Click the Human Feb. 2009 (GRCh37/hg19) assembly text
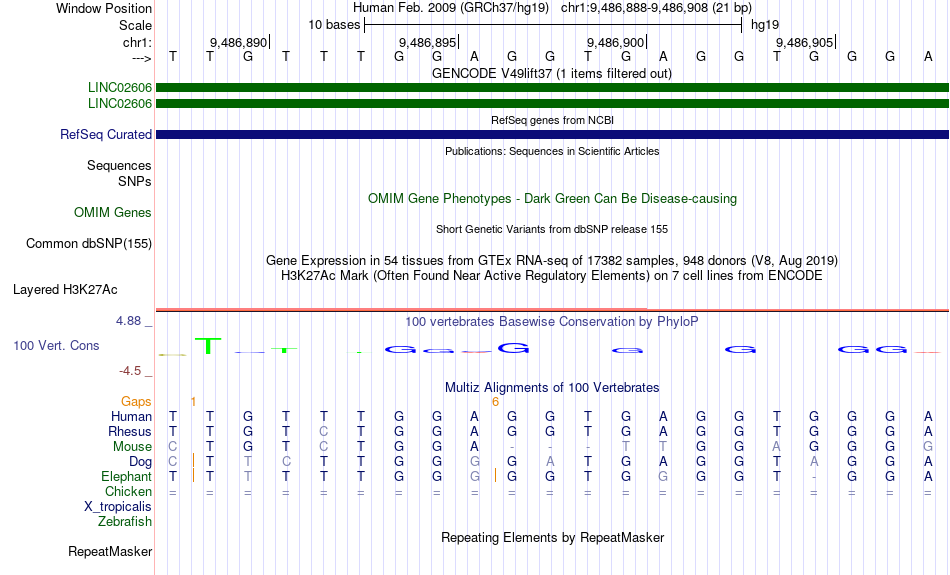 451,8
